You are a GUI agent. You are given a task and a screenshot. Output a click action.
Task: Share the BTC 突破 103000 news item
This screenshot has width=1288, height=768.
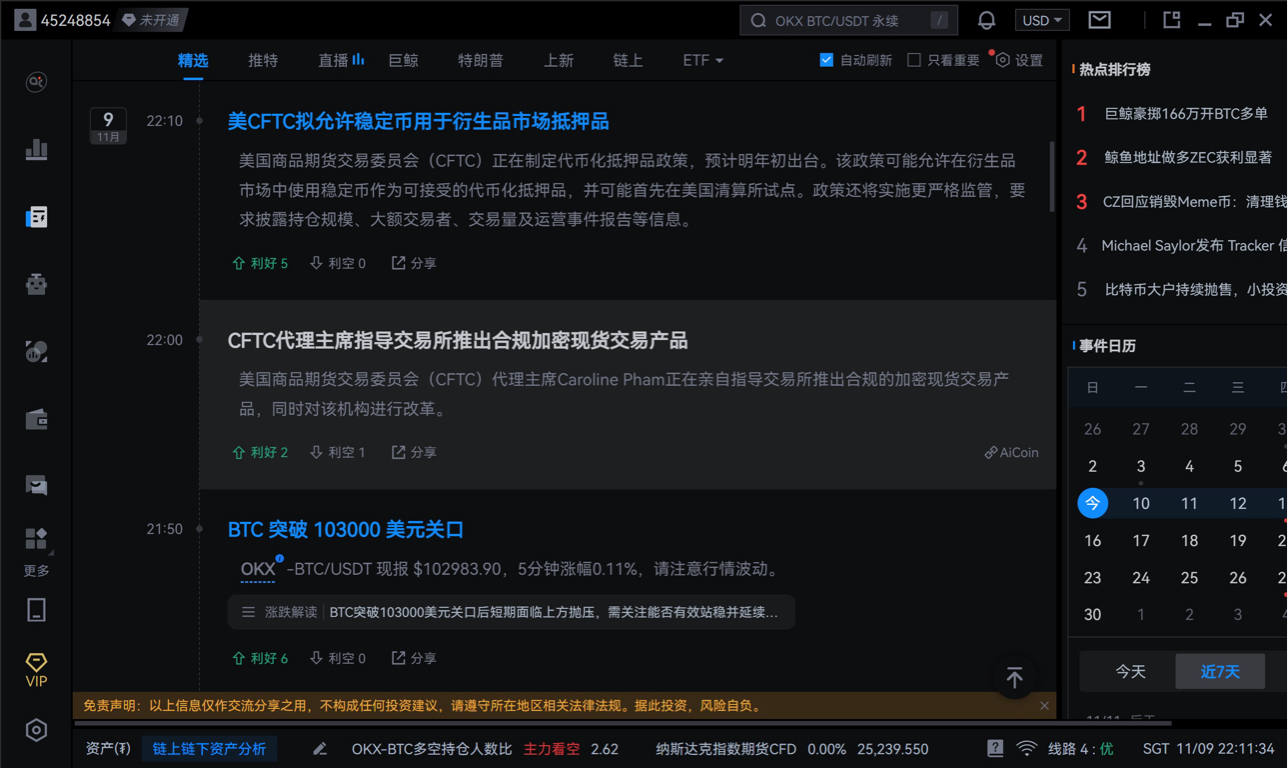414,658
